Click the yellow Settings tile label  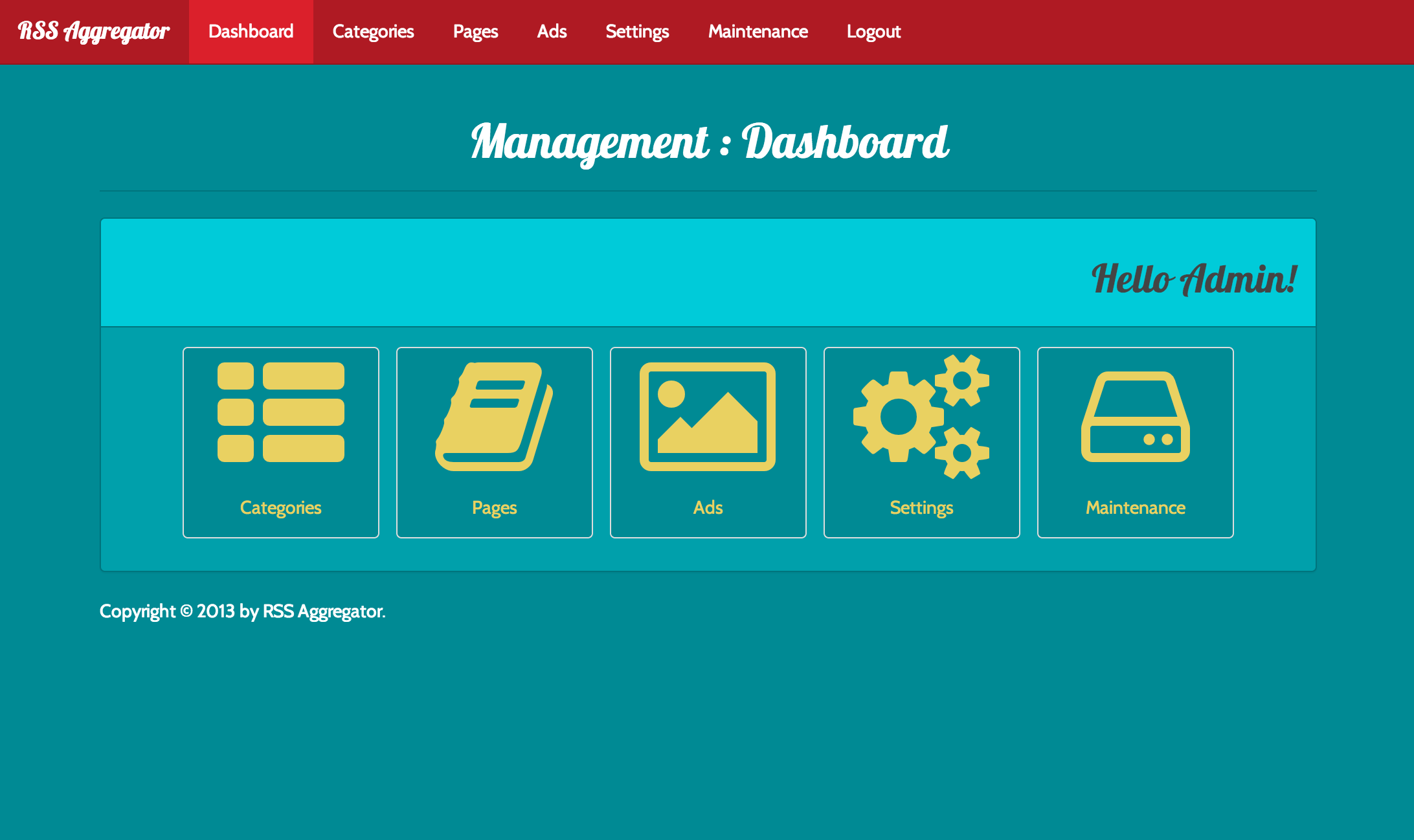click(921, 508)
